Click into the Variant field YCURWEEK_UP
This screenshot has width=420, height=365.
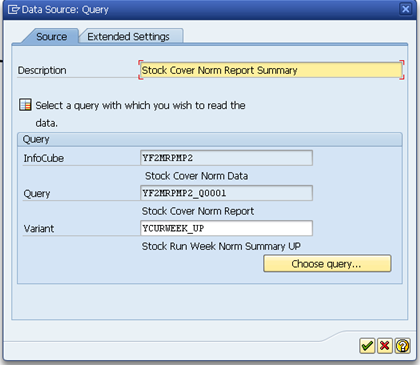point(226,228)
